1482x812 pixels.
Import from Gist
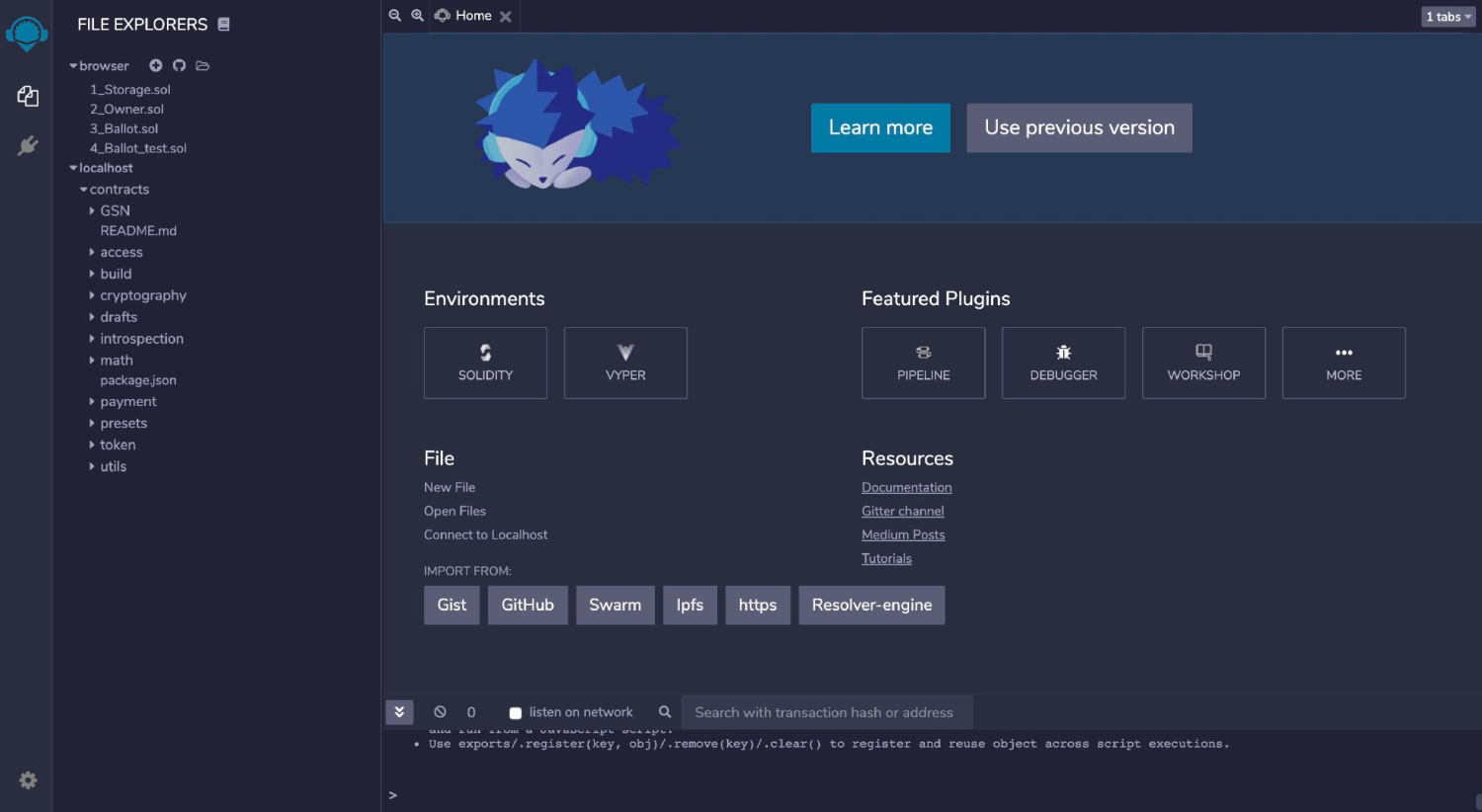click(452, 605)
